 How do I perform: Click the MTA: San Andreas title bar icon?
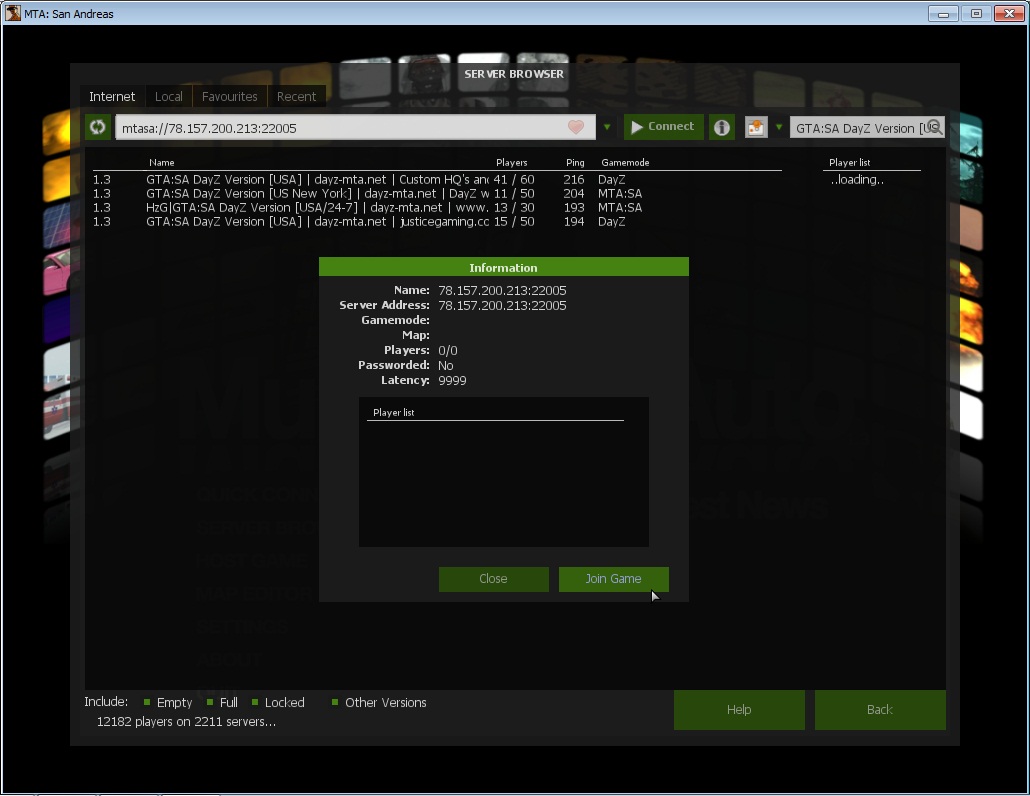point(12,13)
